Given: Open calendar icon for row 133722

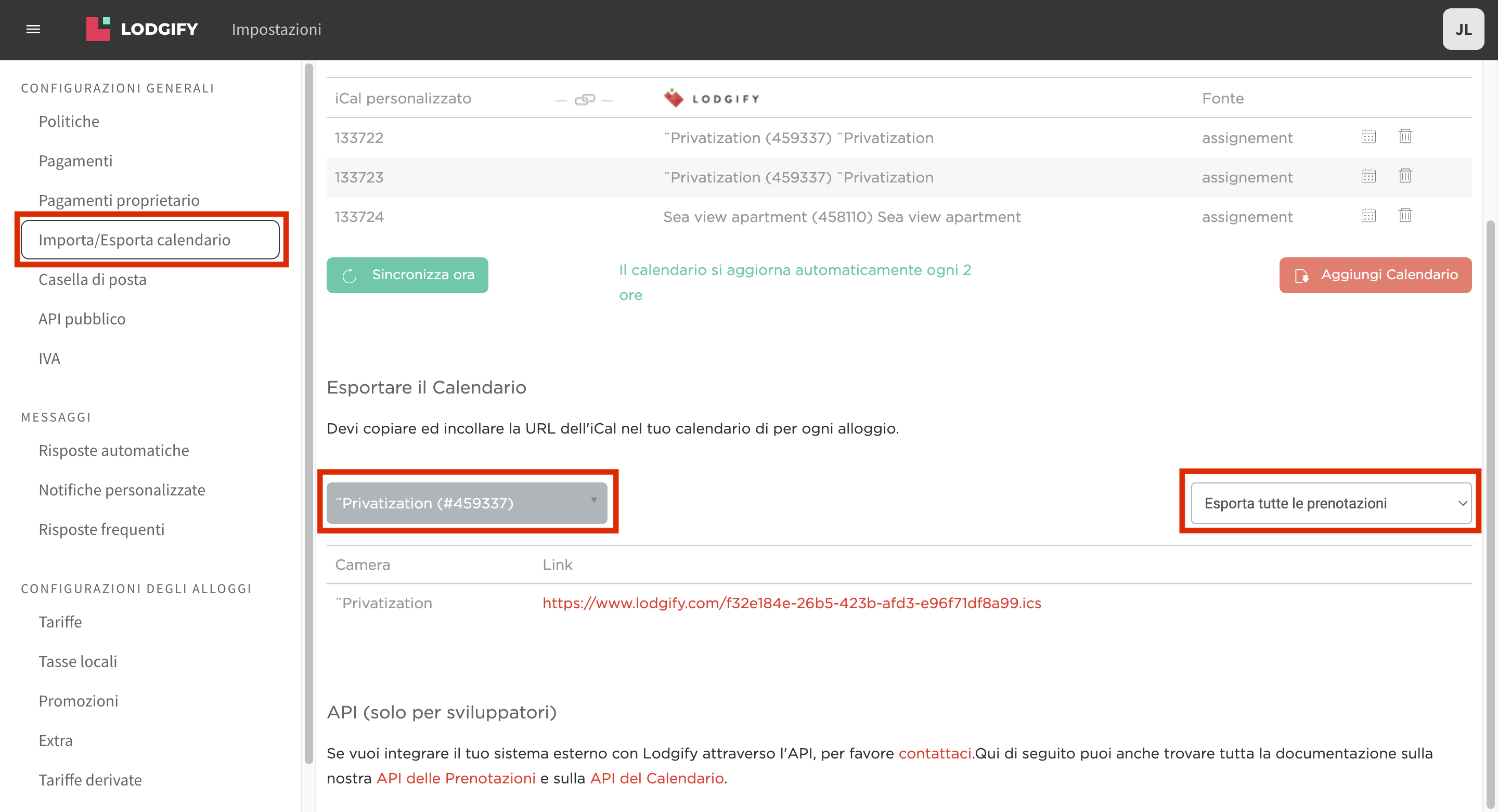Looking at the screenshot, I should (1368, 137).
